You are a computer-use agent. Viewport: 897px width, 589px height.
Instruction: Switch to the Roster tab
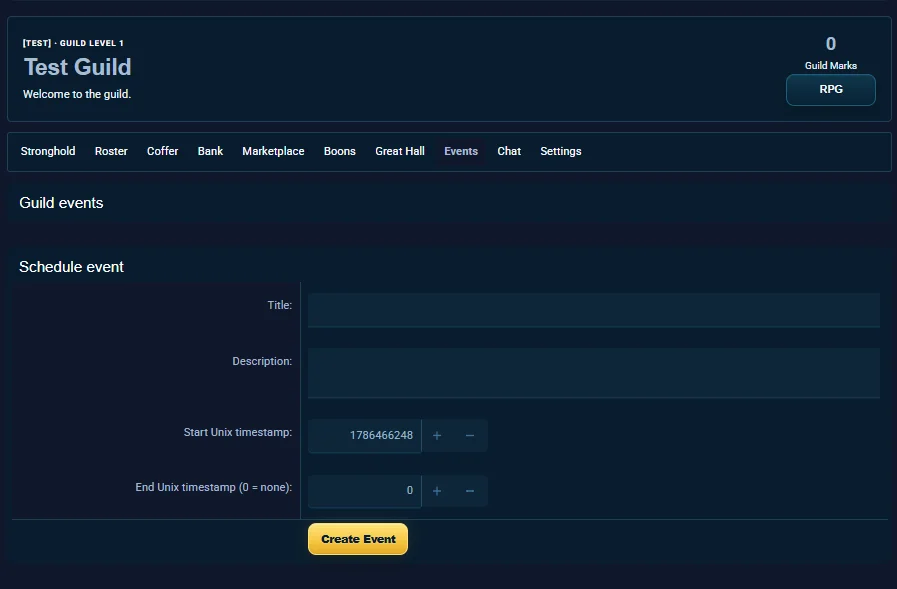tap(111, 152)
